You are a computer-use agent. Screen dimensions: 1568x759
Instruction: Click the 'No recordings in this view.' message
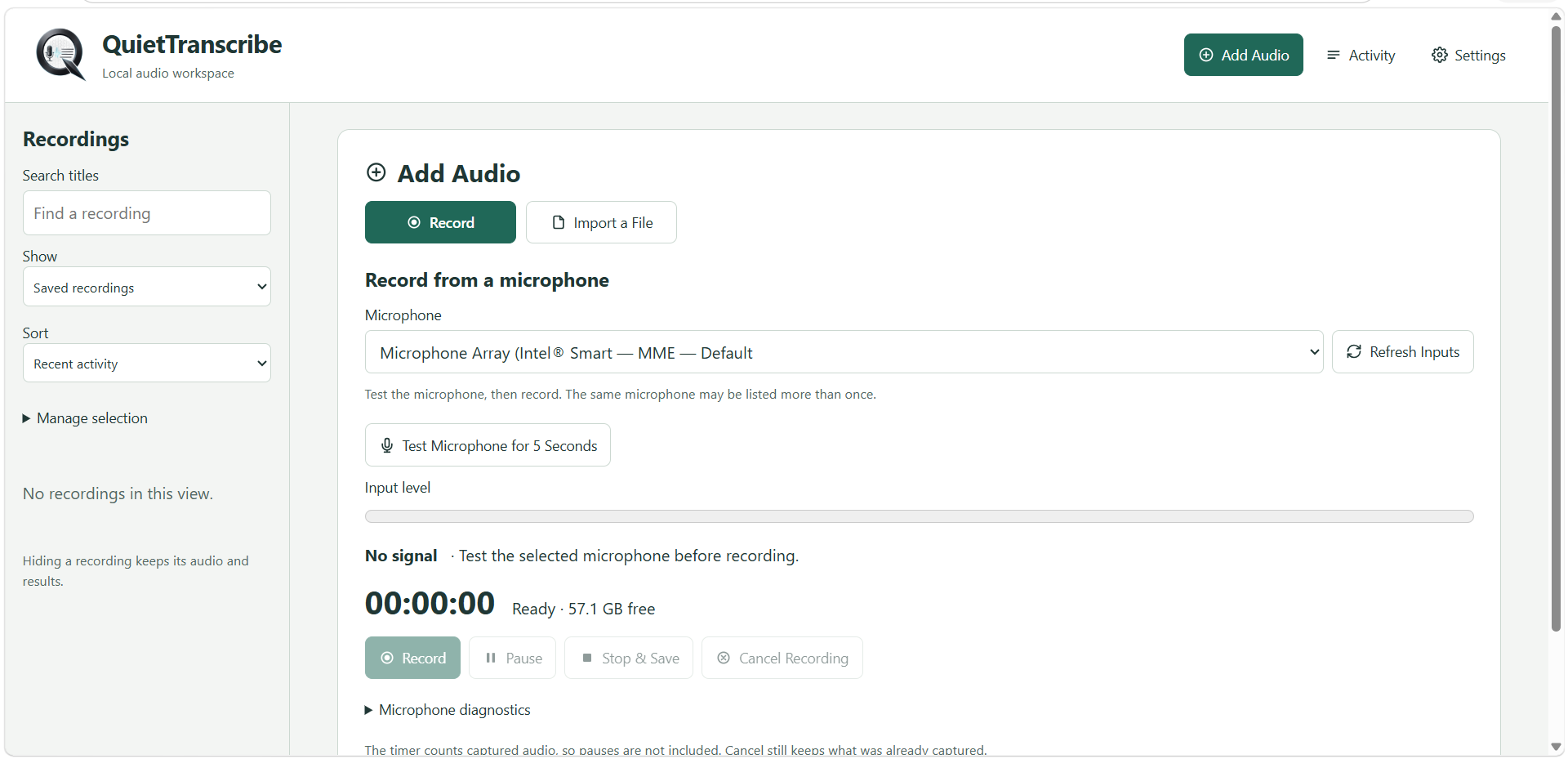118,493
